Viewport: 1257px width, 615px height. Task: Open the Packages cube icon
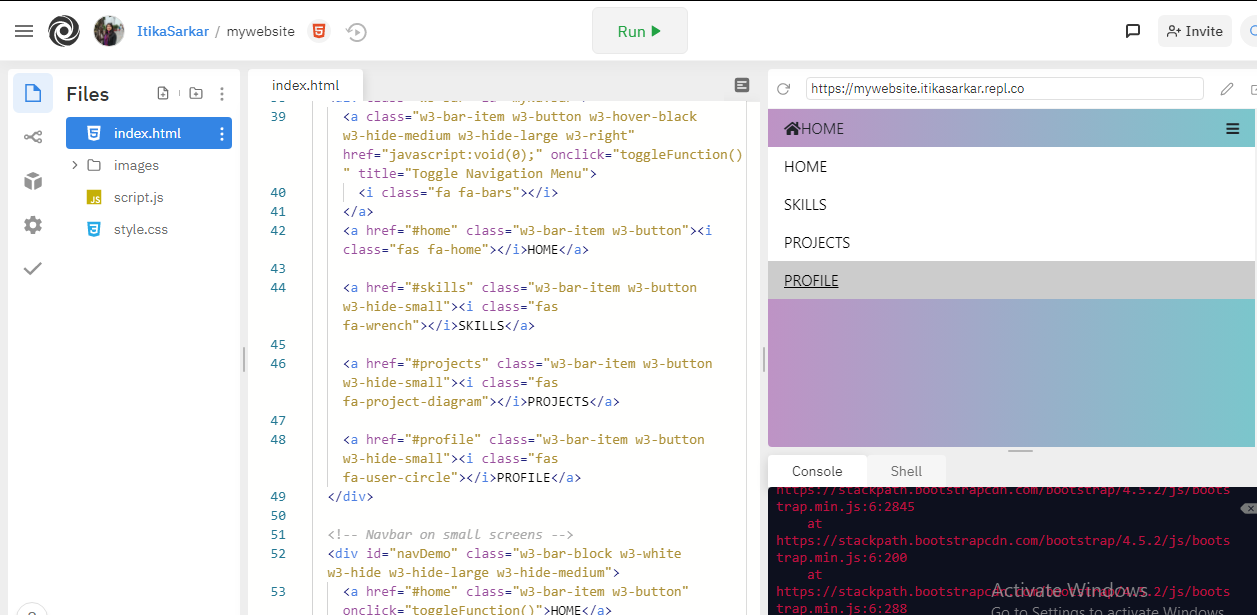33,181
